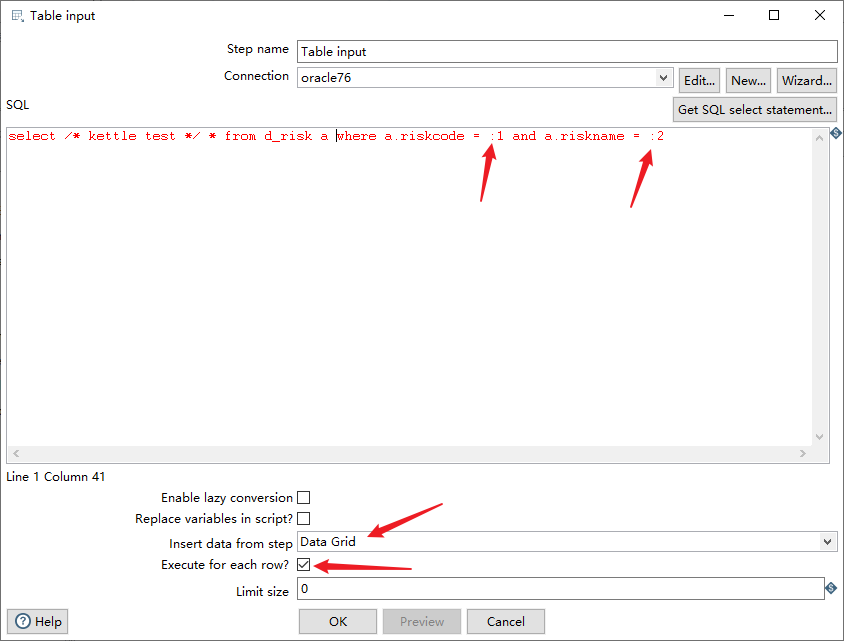This screenshot has width=844, height=641.
Task: Focus the Step name text field
Action: point(567,52)
